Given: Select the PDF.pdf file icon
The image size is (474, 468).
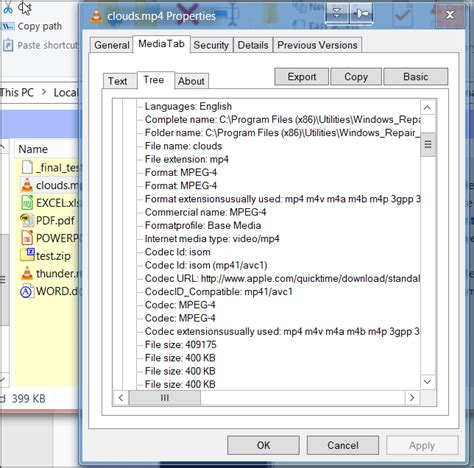Looking at the screenshot, I should [x=27, y=220].
